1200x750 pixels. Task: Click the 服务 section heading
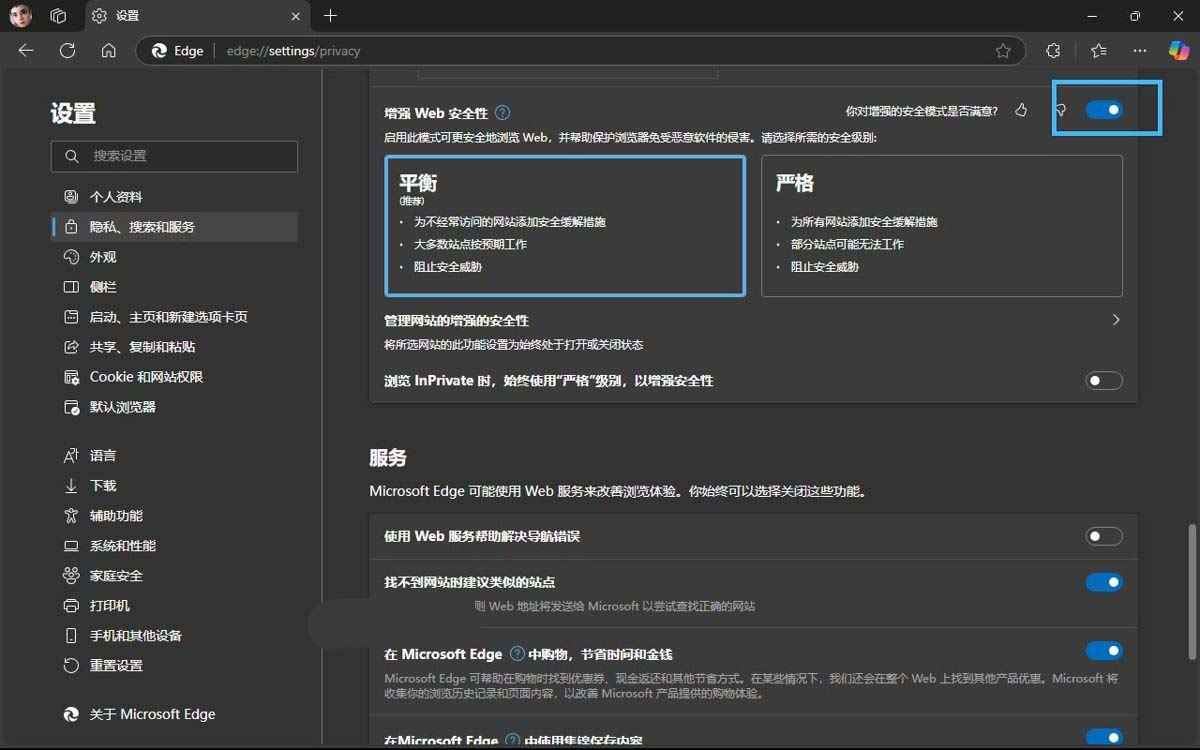388,458
